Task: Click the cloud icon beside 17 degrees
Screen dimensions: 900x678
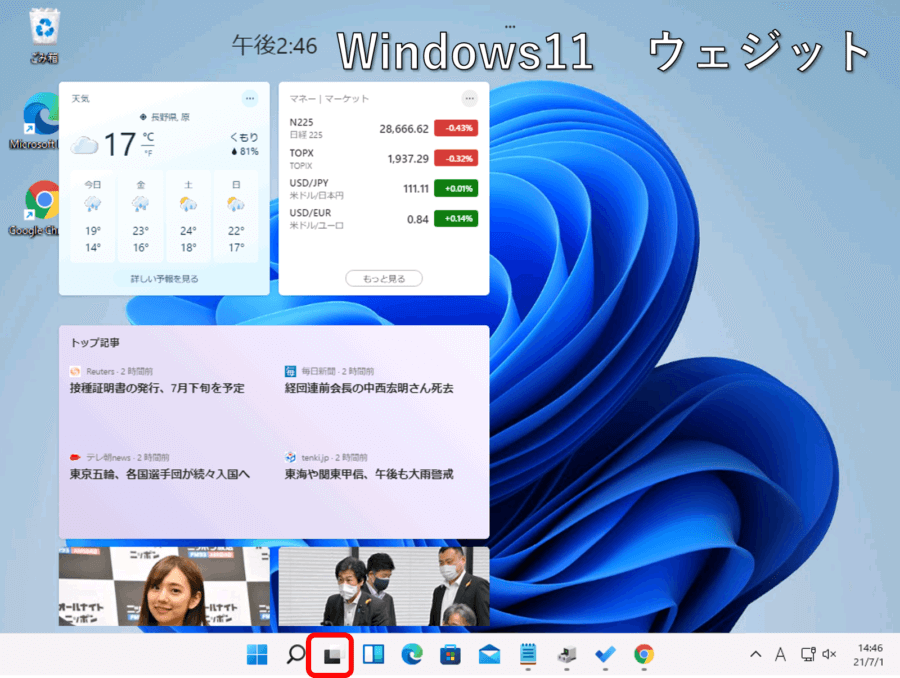Action: coord(84,145)
